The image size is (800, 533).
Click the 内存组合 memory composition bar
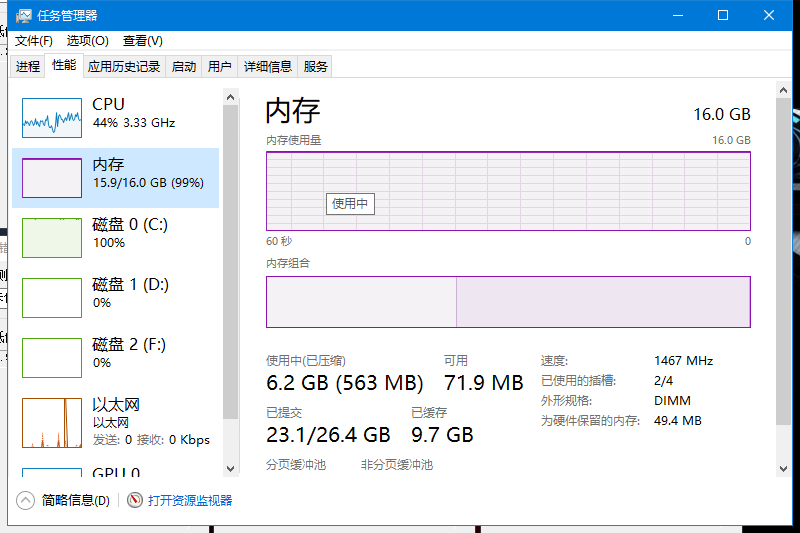tap(508, 302)
